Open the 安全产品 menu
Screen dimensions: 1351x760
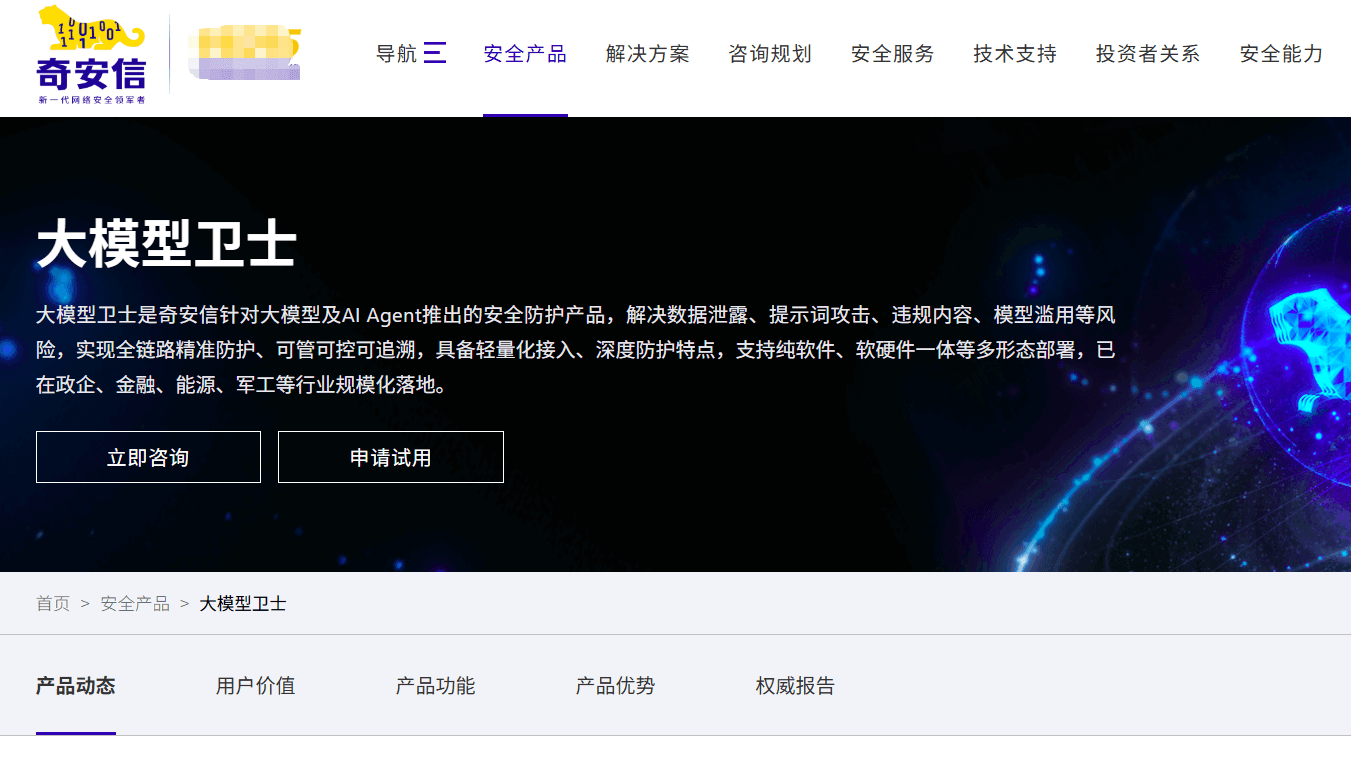click(525, 54)
